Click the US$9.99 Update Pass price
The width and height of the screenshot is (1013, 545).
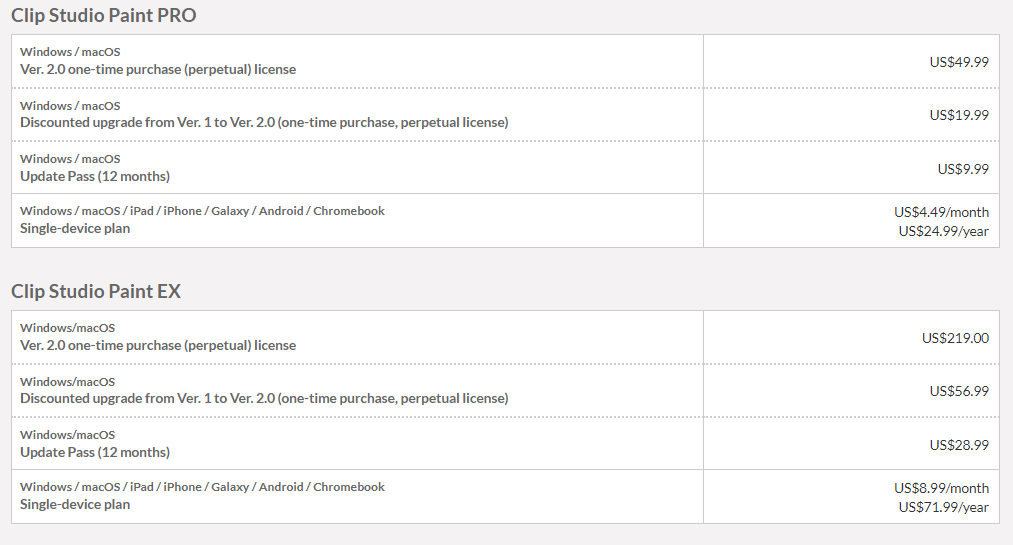(963, 169)
